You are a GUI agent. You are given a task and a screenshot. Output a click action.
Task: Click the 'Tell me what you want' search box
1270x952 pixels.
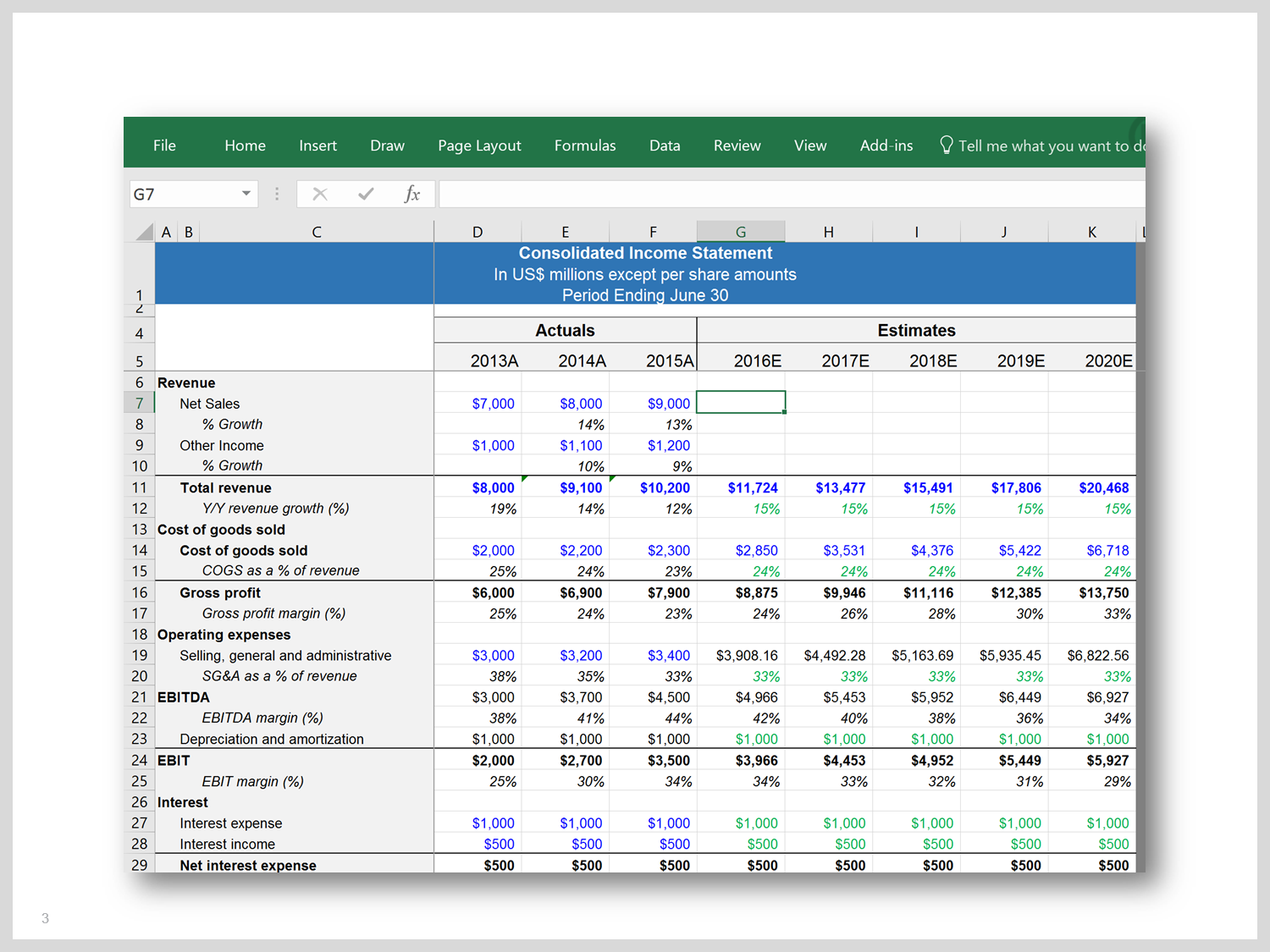click(1052, 146)
